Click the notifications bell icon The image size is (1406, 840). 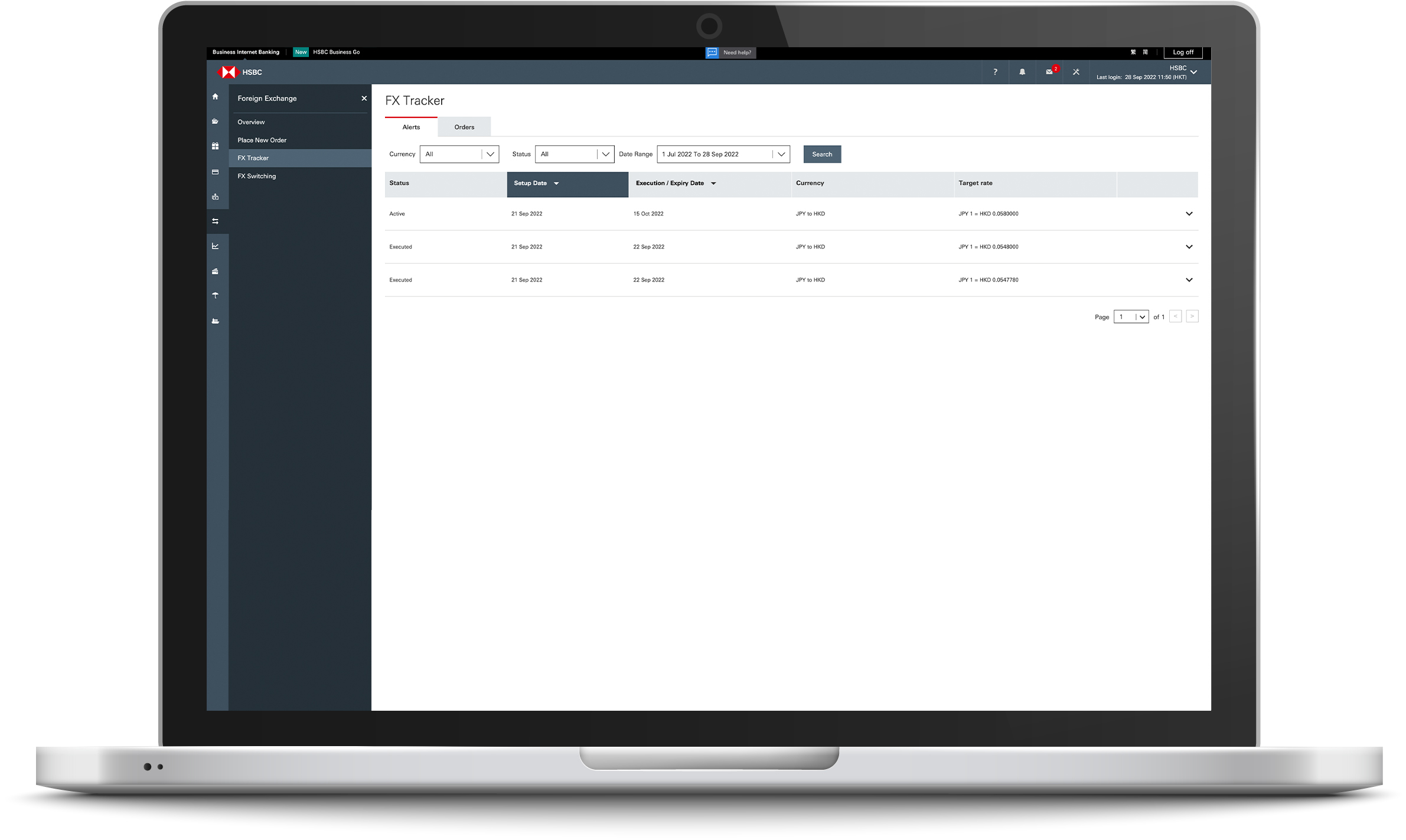tap(1022, 72)
